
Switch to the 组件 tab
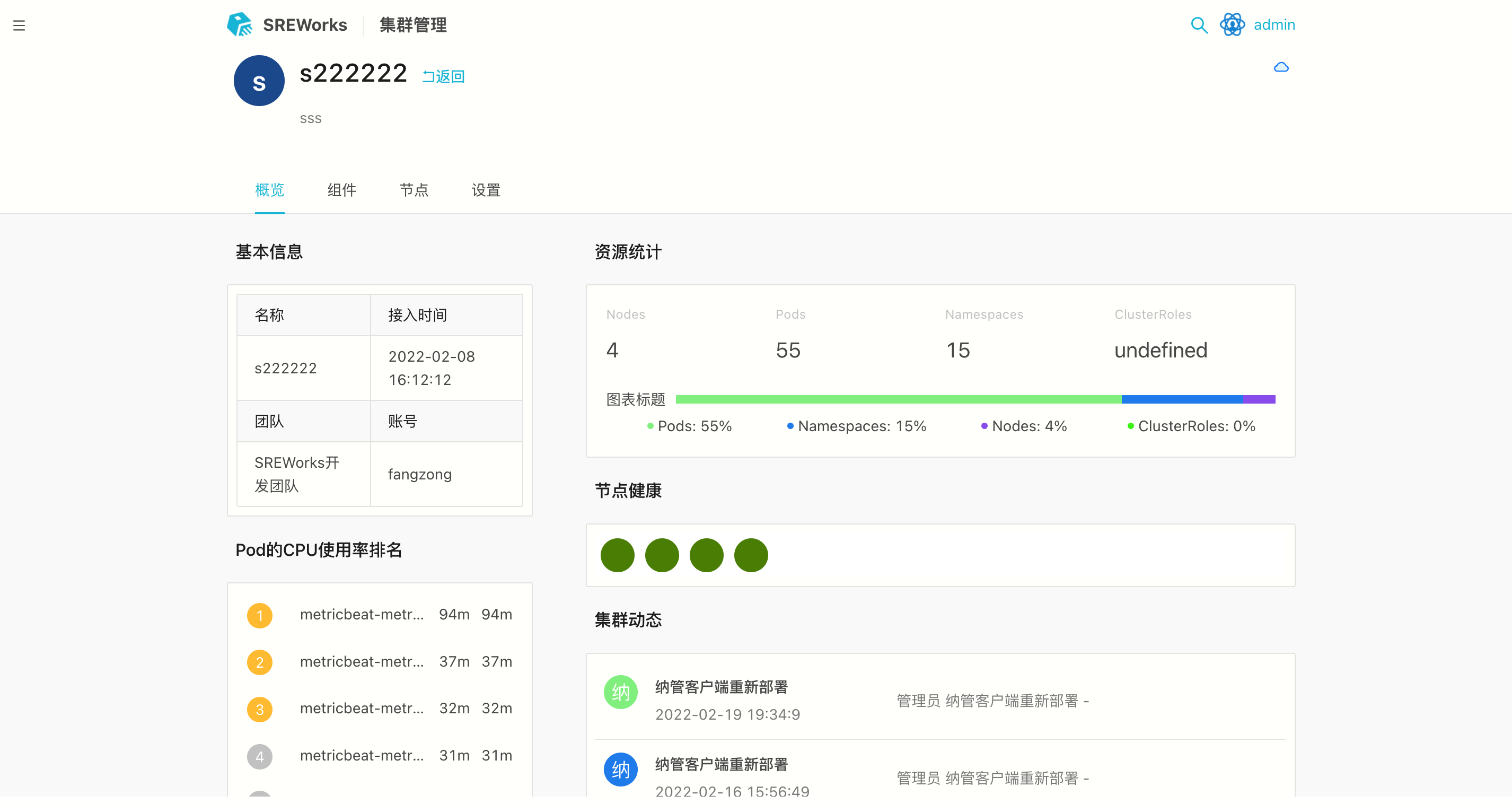341,190
